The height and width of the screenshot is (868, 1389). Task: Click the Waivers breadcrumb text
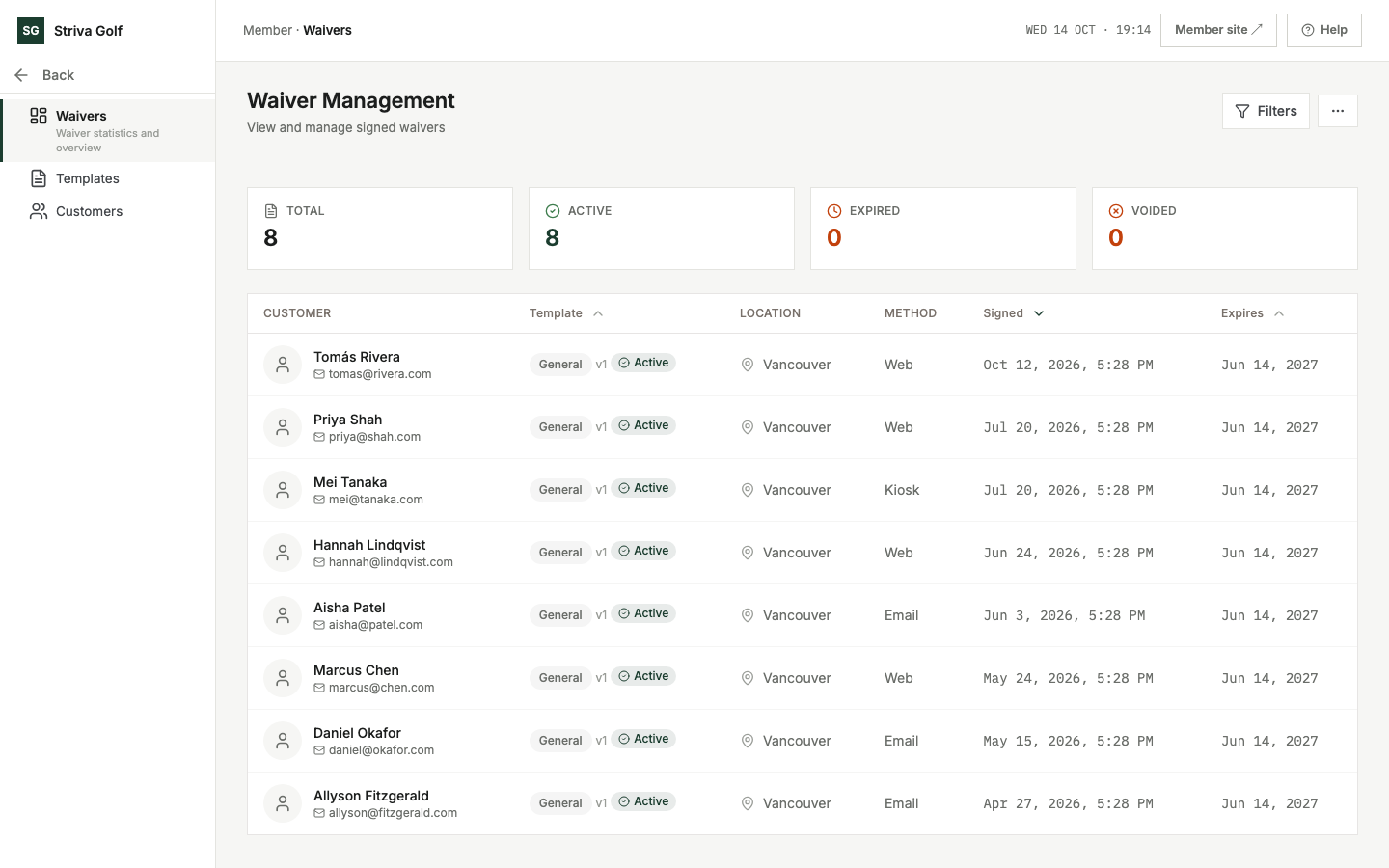(x=327, y=30)
